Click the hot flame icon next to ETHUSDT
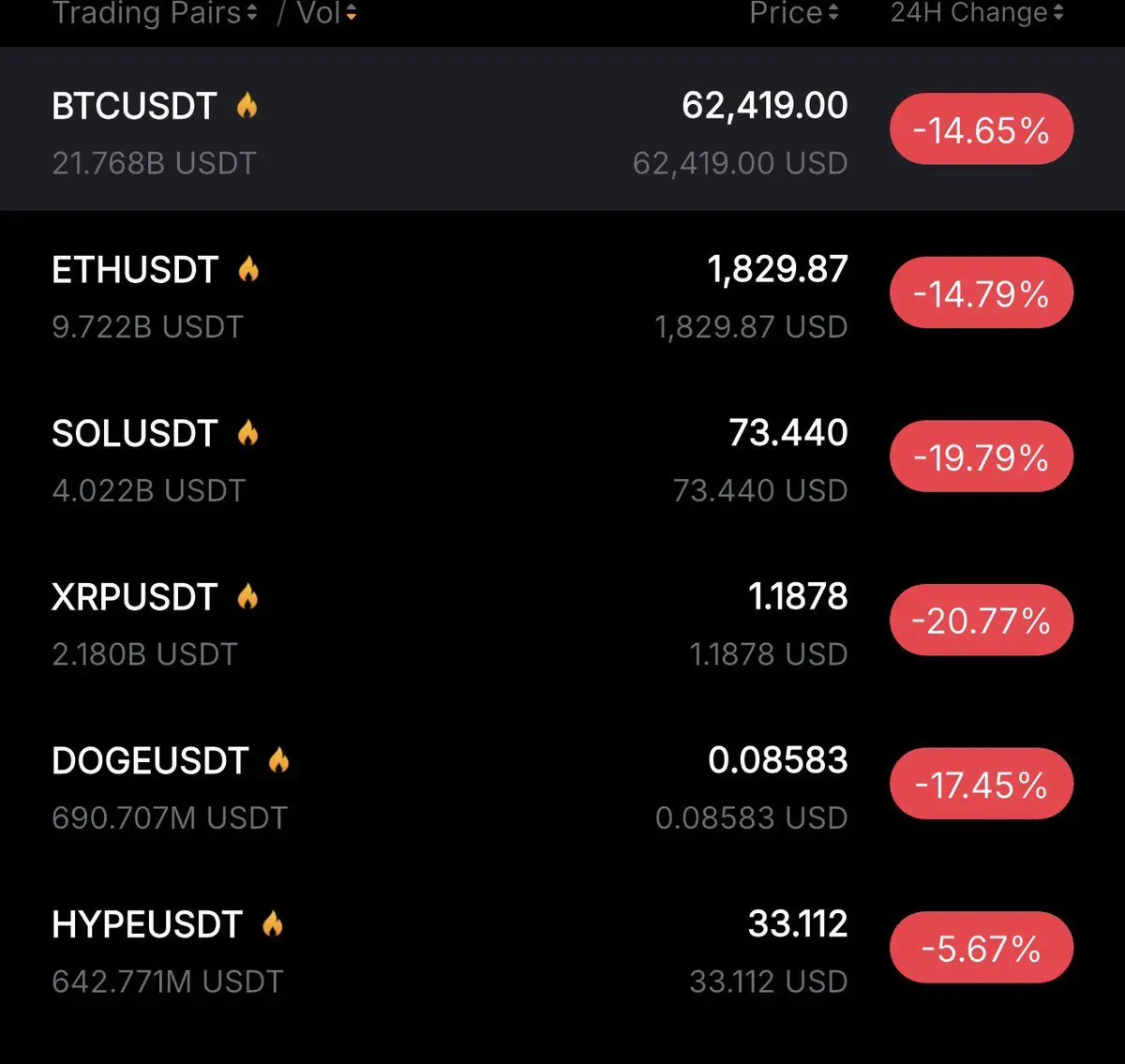The image size is (1125, 1064). tap(248, 269)
